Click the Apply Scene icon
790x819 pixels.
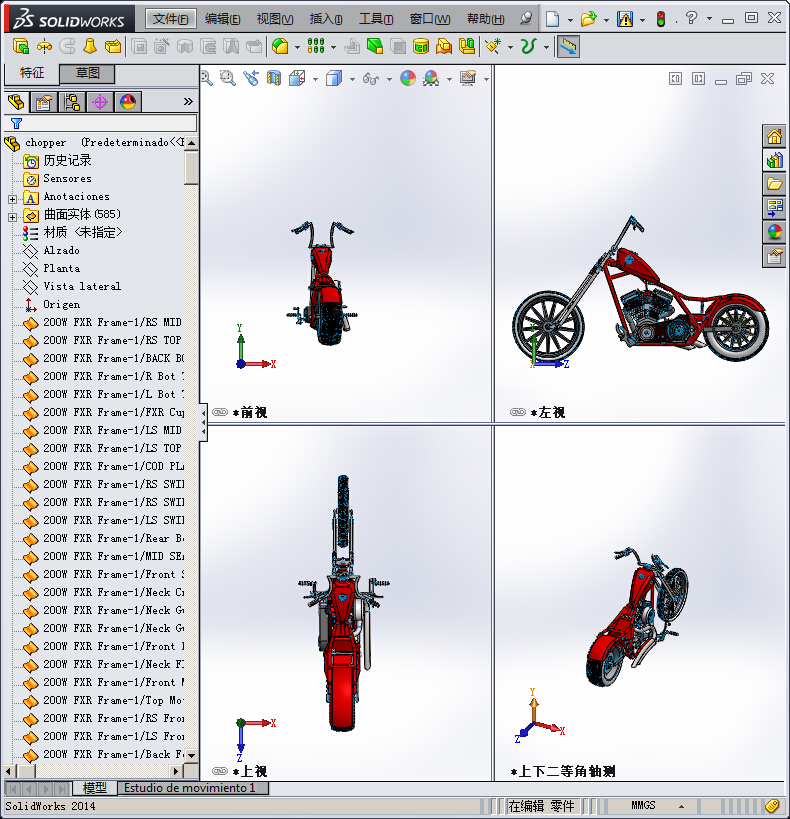431,78
